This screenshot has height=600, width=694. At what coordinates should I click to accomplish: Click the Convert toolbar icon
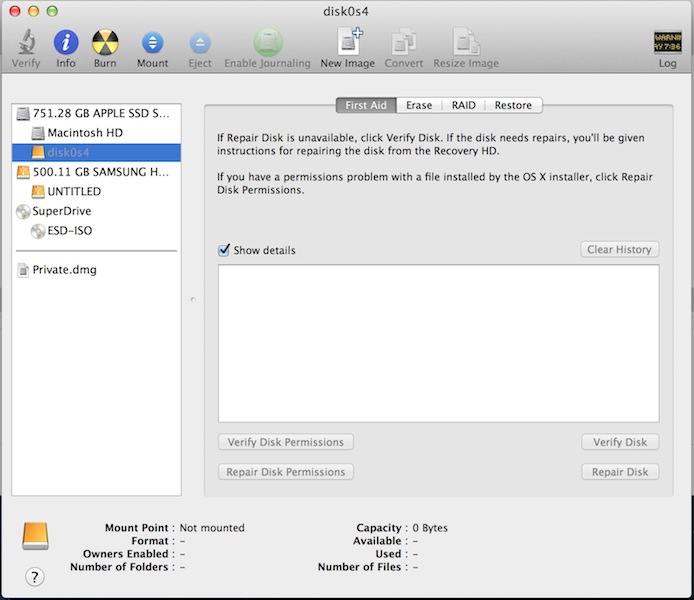pyautogui.click(x=404, y=42)
